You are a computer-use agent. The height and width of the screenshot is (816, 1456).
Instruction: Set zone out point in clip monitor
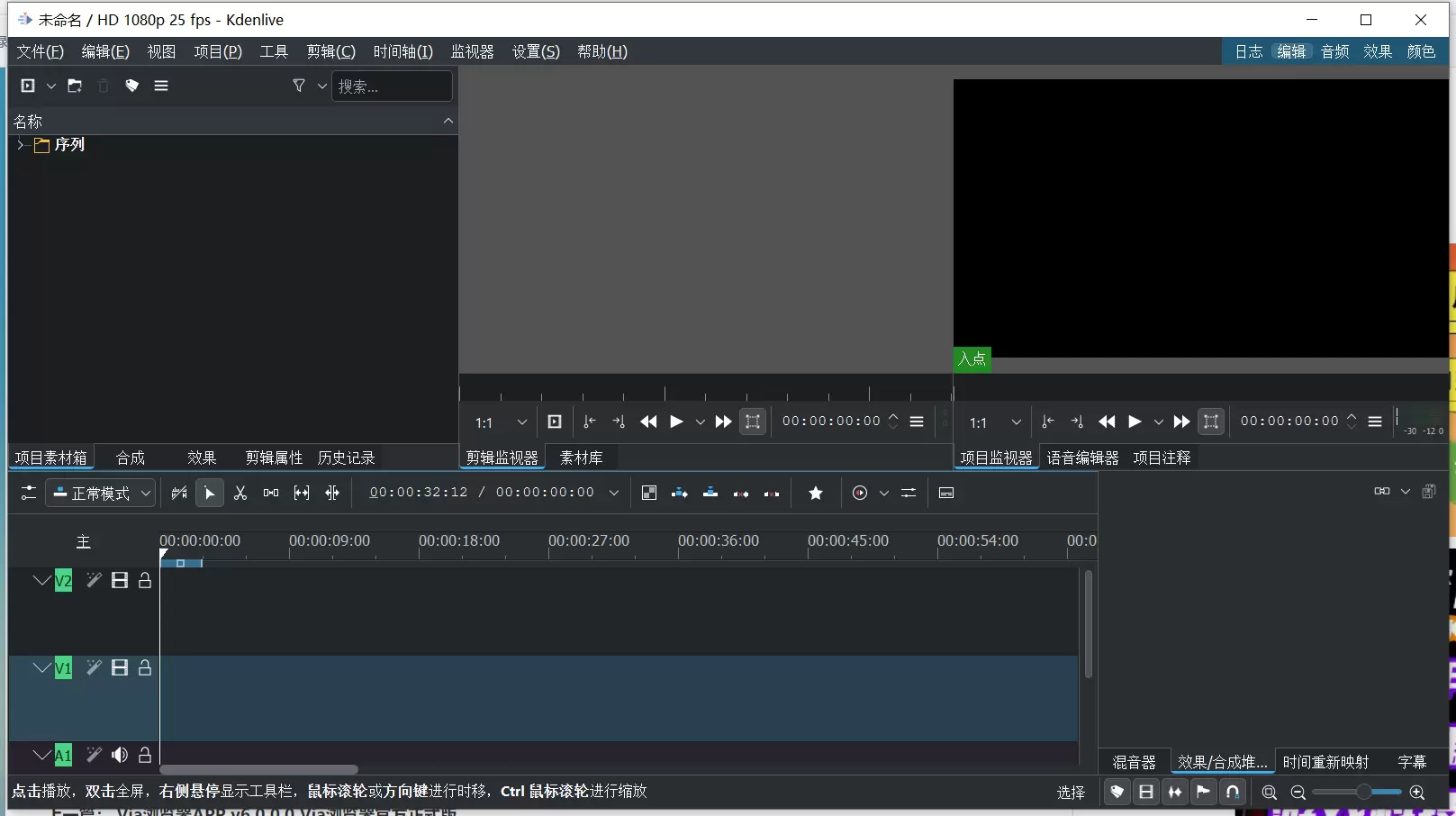coord(619,422)
